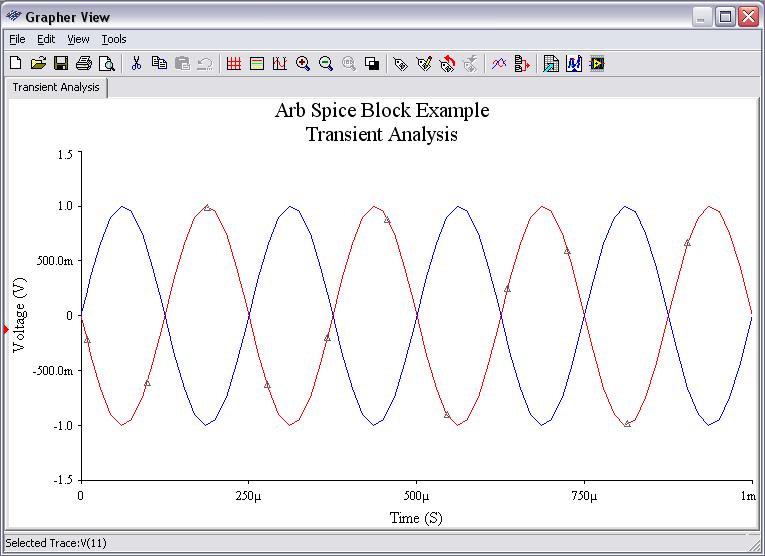Zoom in with the magnifier plus icon
765x556 pixels.
point(303,64)
